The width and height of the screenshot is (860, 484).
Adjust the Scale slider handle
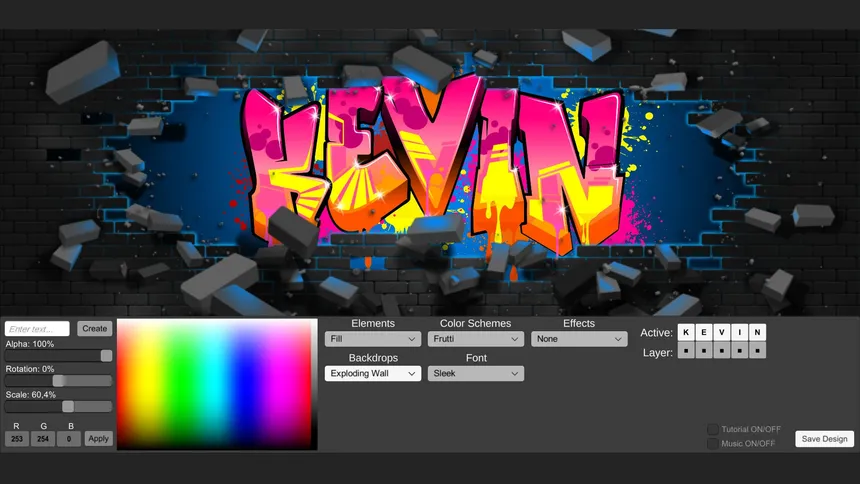[x=68, y=407]
